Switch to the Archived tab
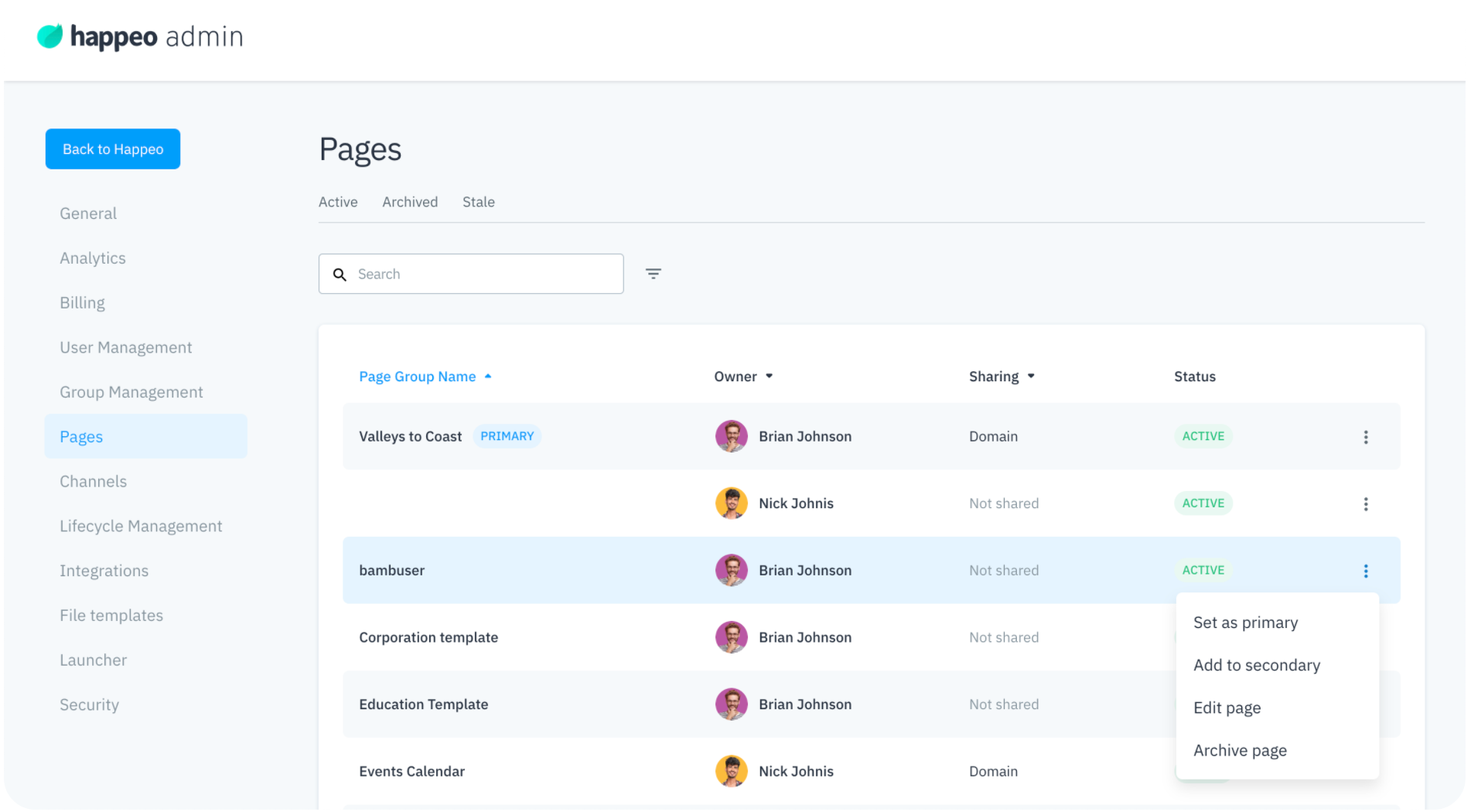This screenshot has height=812, width=1471. tap(409, 202)
